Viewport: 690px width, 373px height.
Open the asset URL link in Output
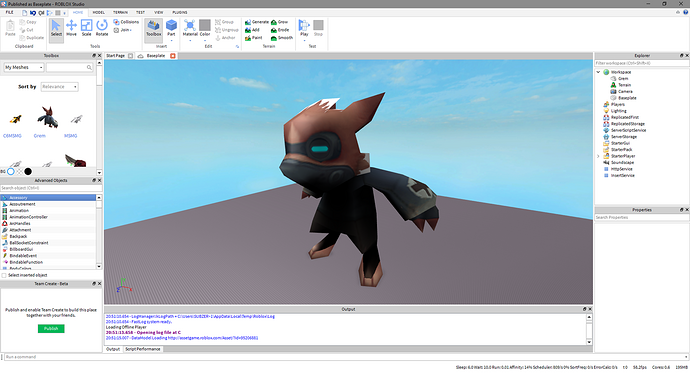tap(213, 338)
